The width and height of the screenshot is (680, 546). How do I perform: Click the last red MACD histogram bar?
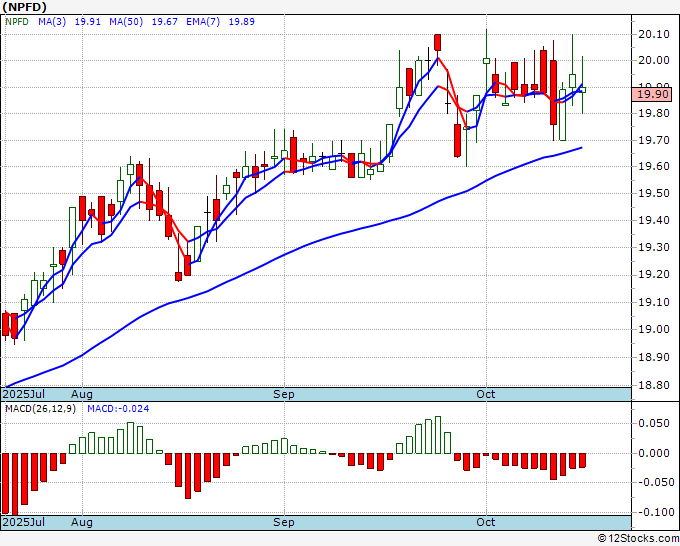pyautogui.click(x=582, y=460)
